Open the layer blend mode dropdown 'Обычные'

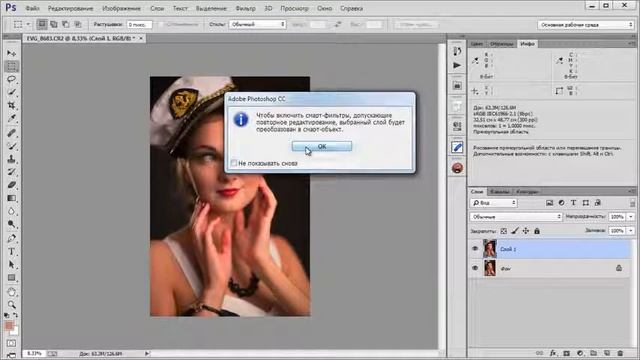tap(516, 217)
